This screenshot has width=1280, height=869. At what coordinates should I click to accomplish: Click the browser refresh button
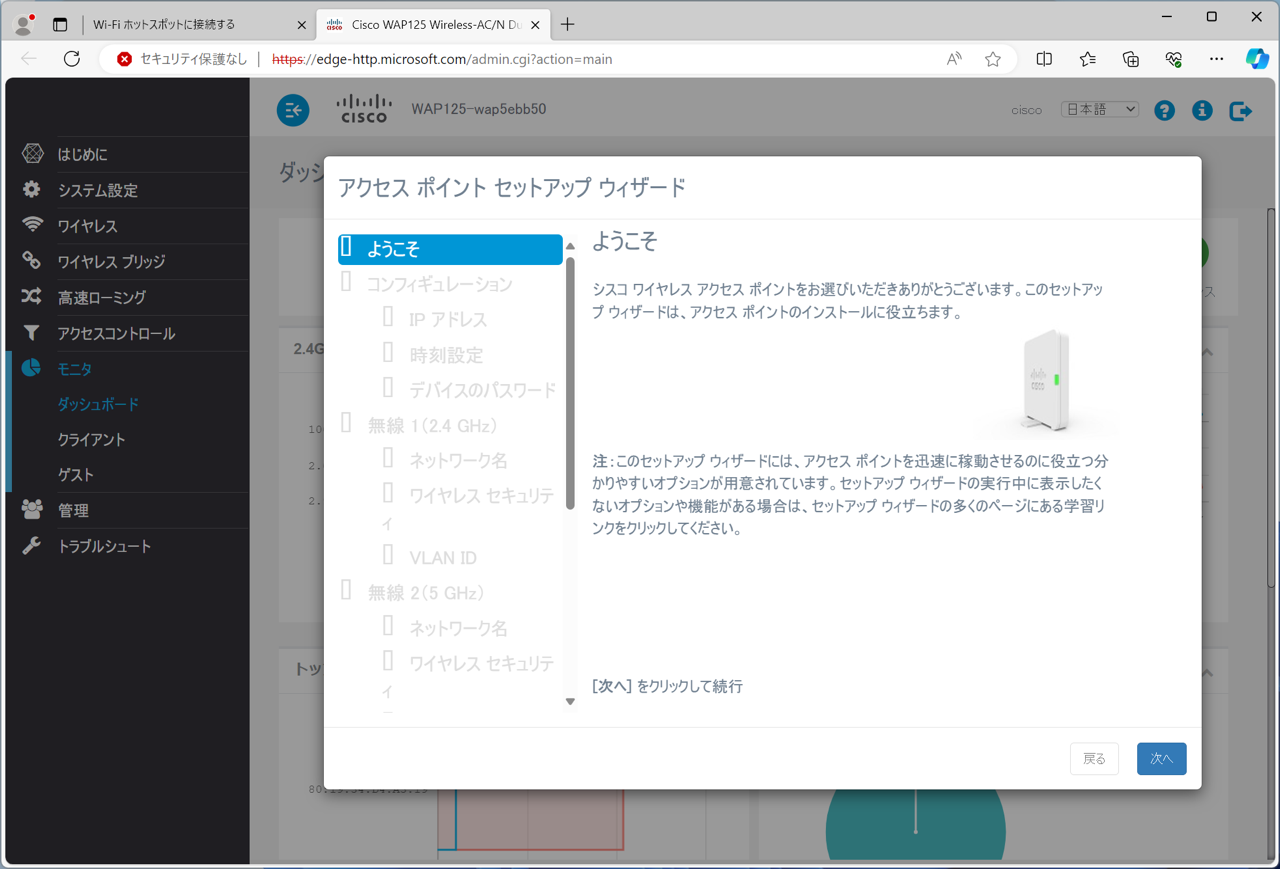(x=72, y=59)
